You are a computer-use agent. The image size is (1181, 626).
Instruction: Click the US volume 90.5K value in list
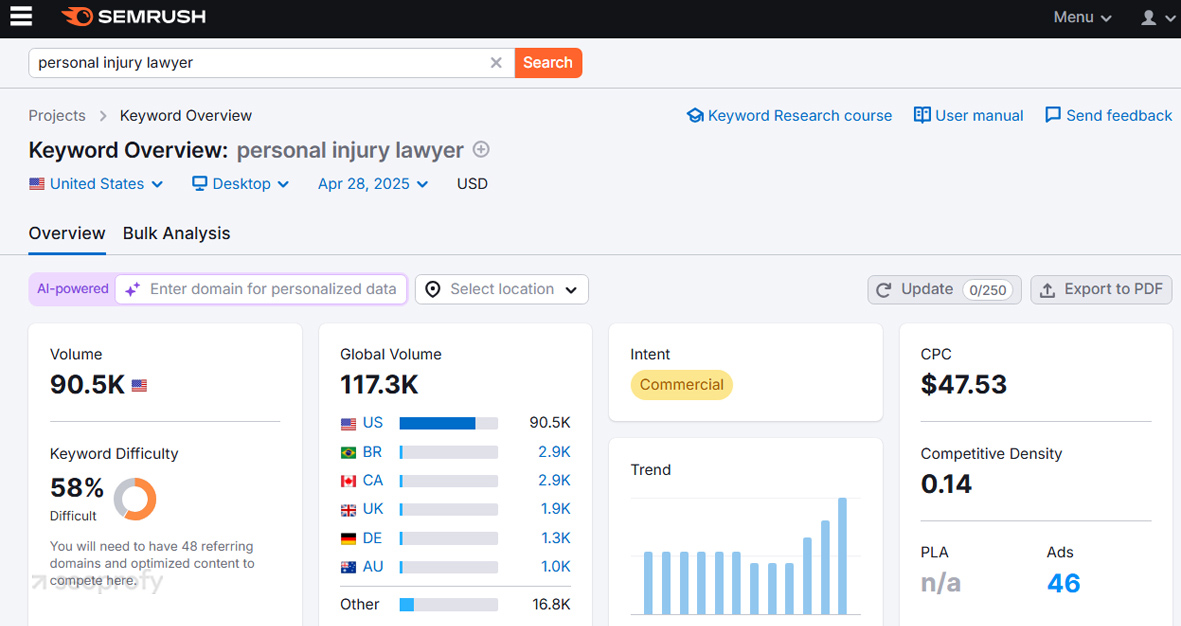(x=550, y=423)
